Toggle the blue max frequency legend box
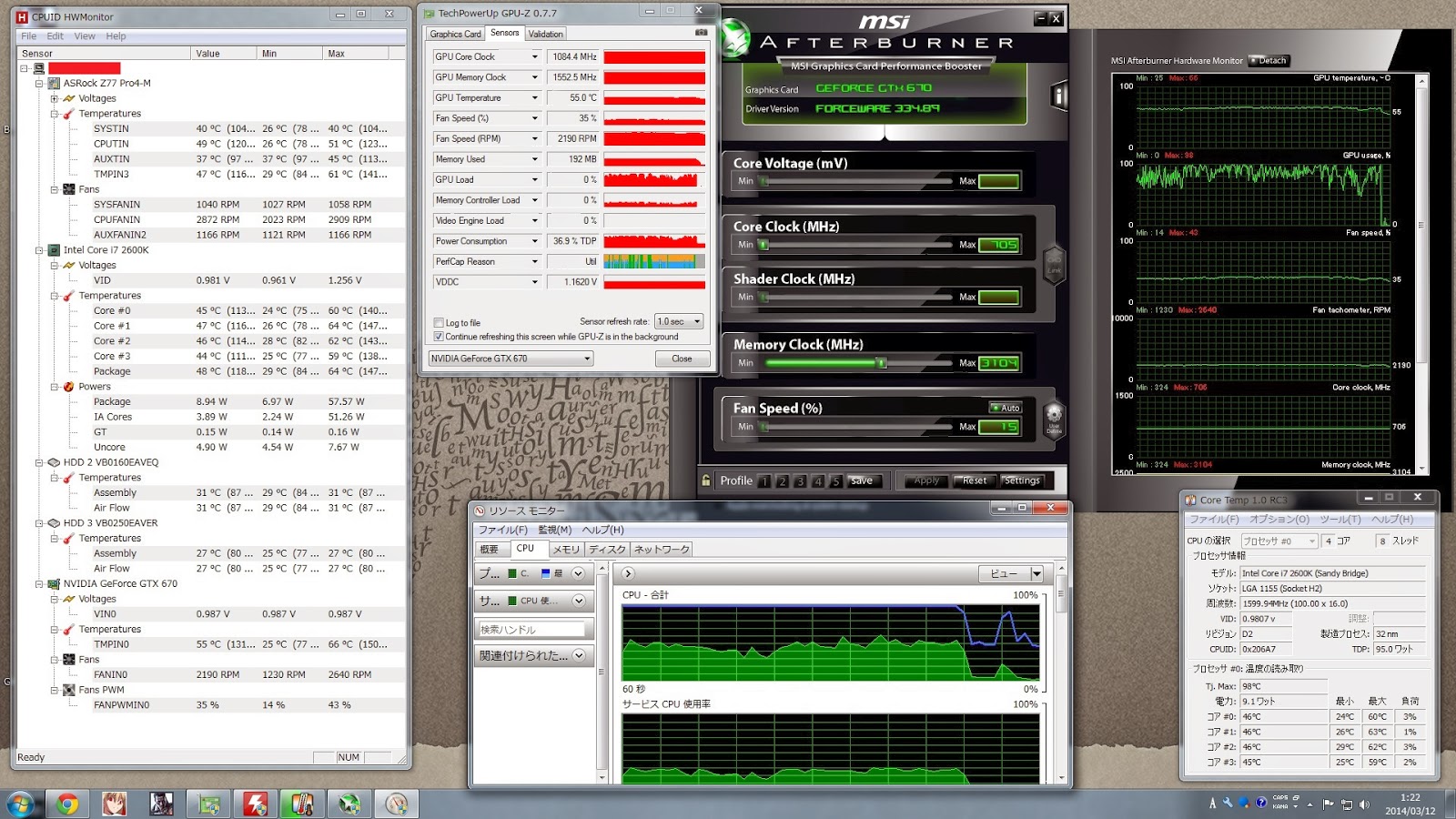This screenshot has height=819, width=1456. [x=545, y=573]
